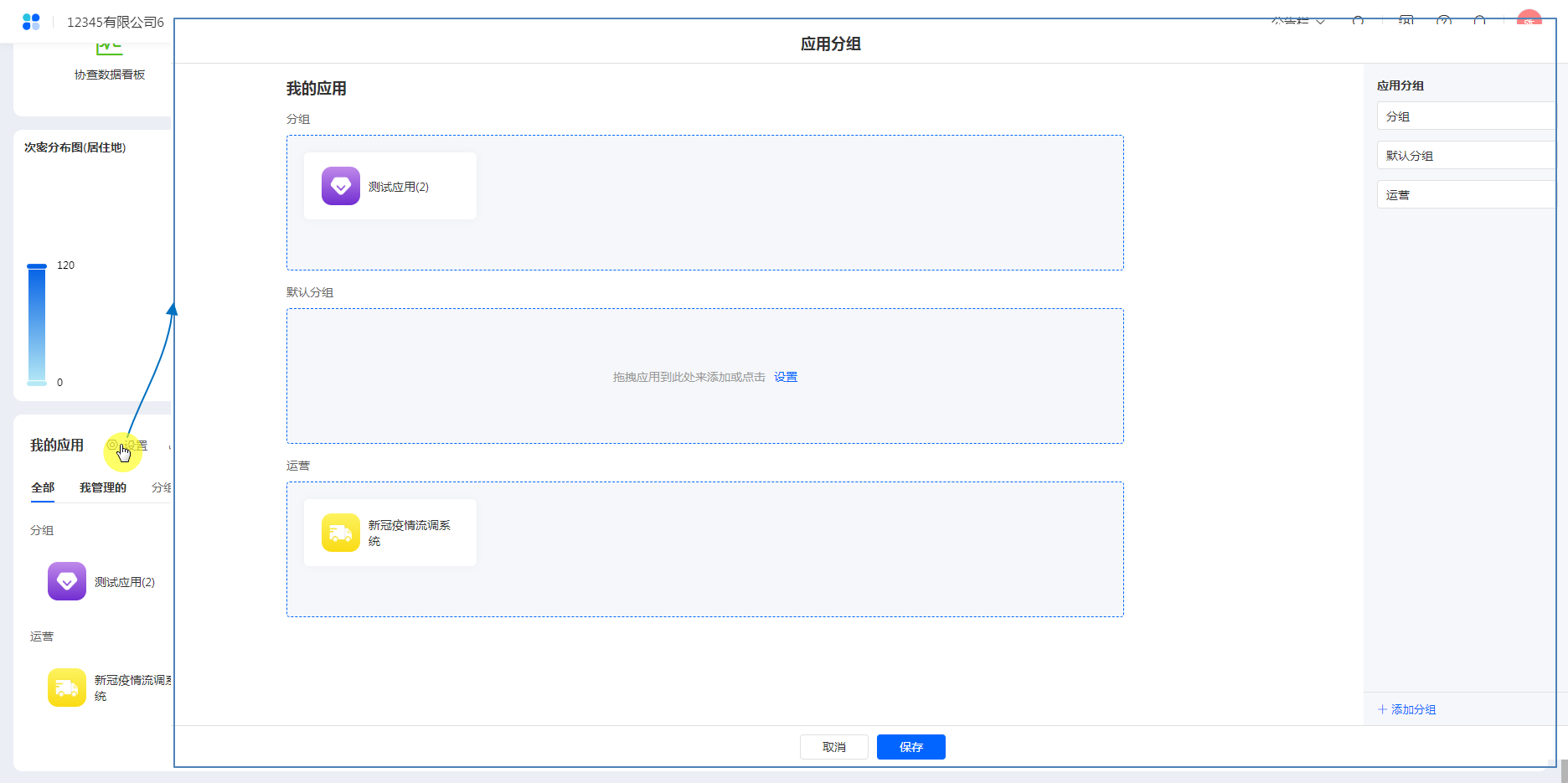Open 新冠疫情流调系统 from the left sidebar list
1568x783 pixels.
click(x=67, y=688)
